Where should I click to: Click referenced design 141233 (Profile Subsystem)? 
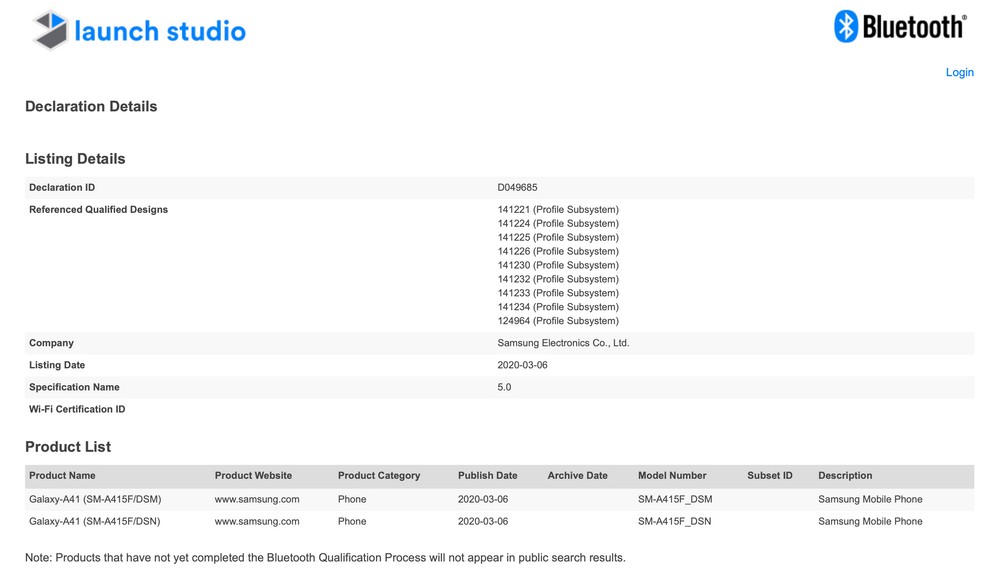pos(558,293)
